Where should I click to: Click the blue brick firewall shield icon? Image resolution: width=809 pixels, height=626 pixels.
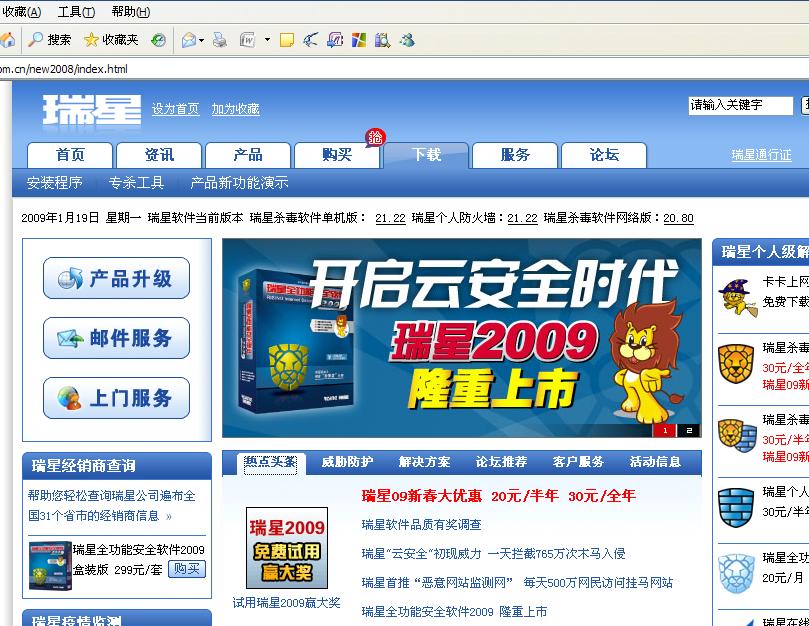(x=736, y=508)
